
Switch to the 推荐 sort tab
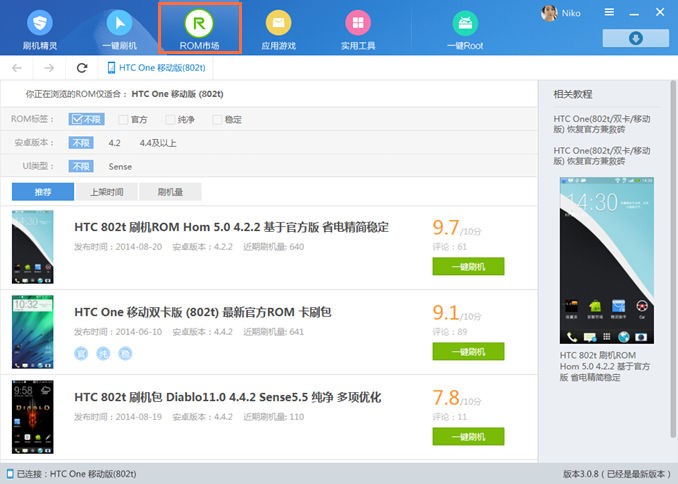tap(43, 192)
